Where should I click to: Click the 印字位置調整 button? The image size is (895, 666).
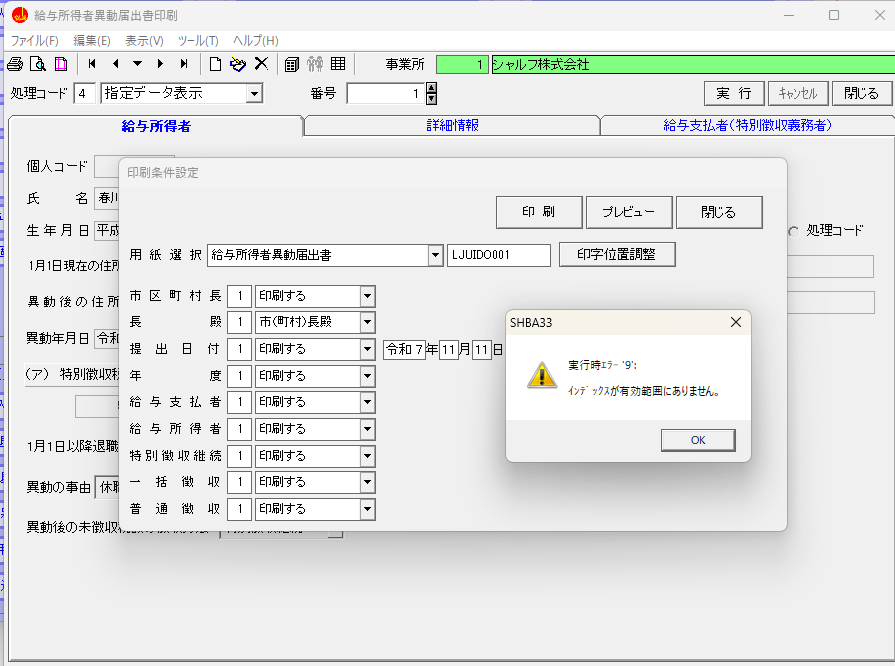click(617, 254)
